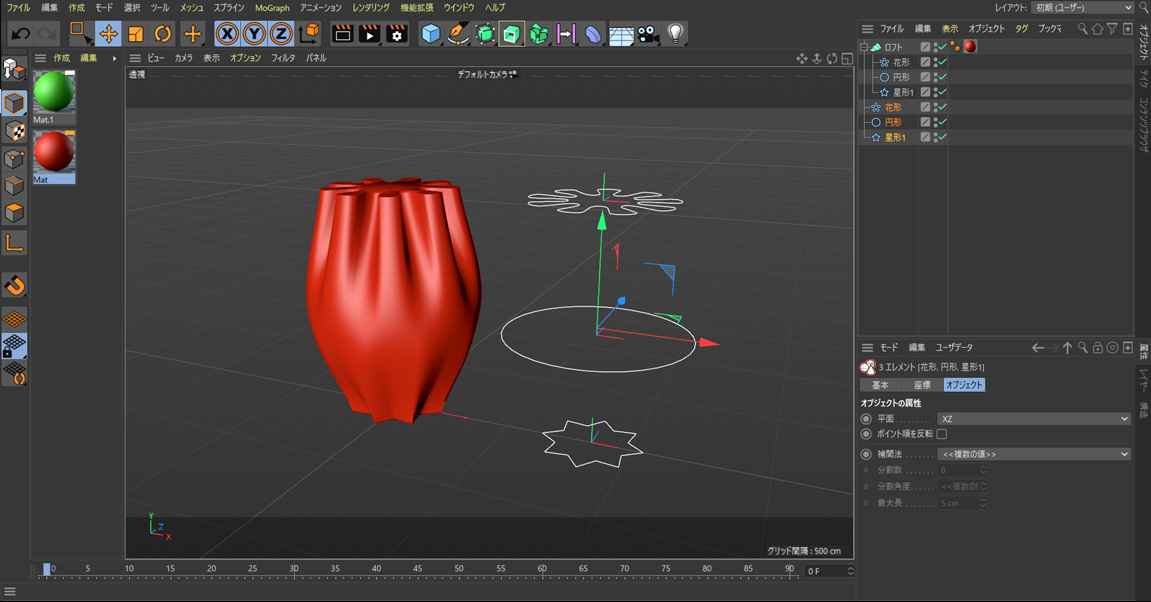Select the Rotate tool in the toolbar

162,34
